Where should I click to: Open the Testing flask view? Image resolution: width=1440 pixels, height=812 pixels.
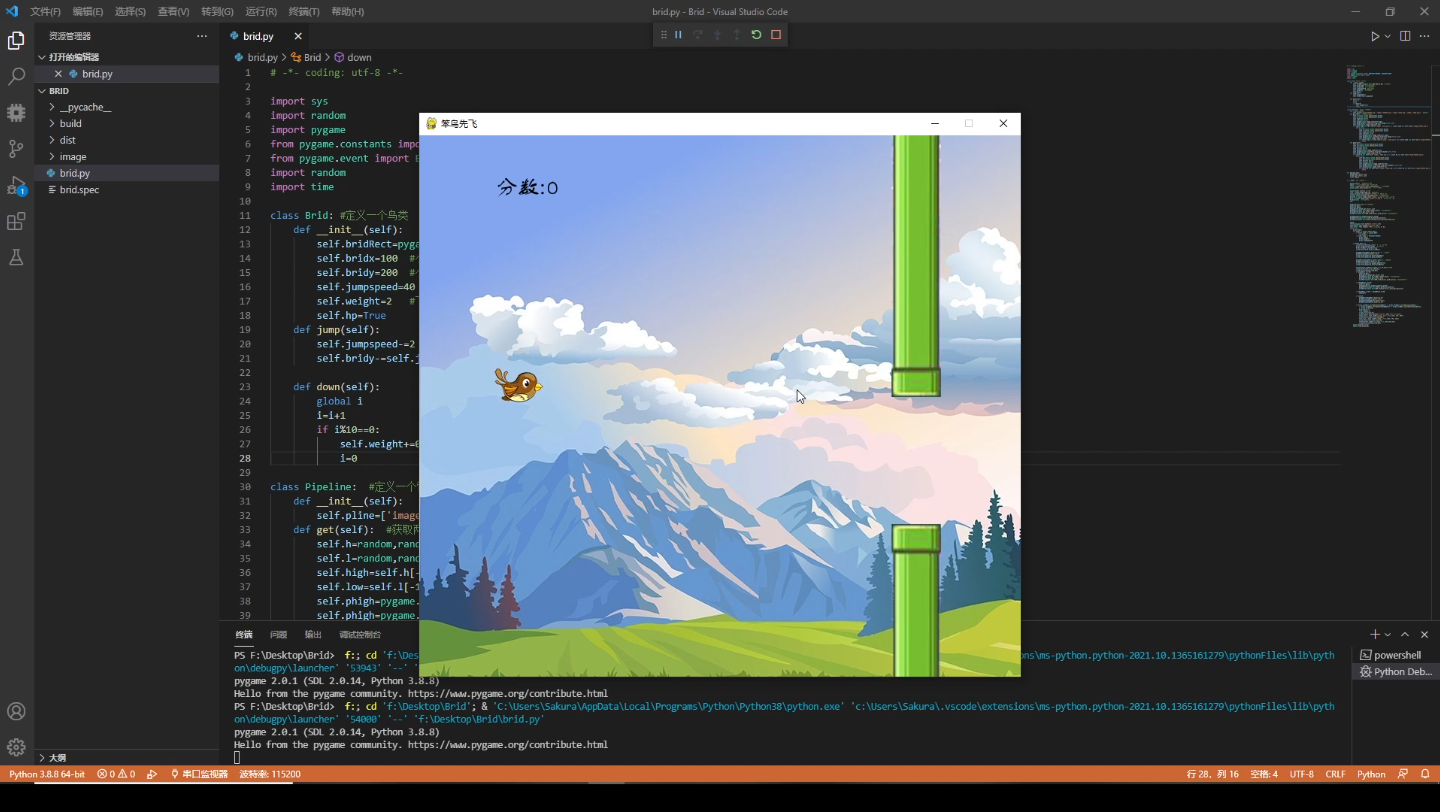point(16,257)
